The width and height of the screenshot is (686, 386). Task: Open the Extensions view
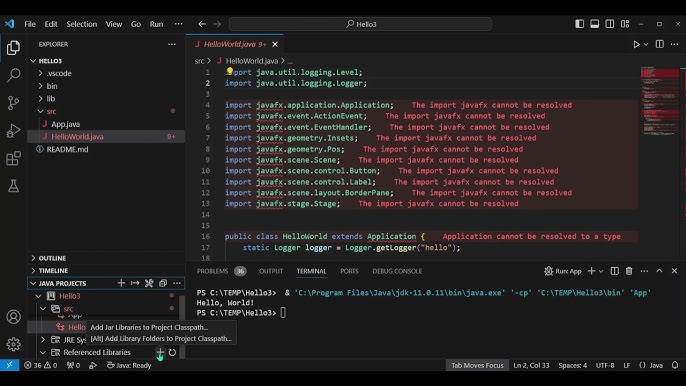[x=14, y=158]
